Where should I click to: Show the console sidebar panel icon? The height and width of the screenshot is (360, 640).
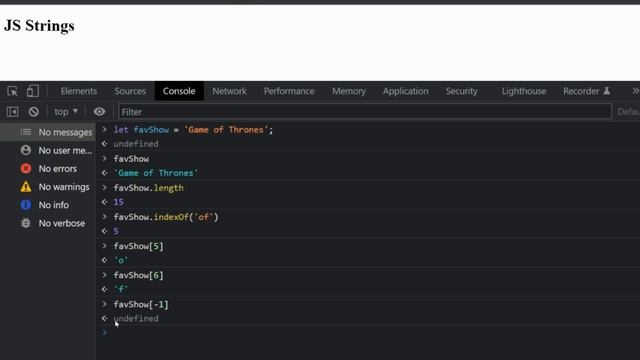(12, 111)
